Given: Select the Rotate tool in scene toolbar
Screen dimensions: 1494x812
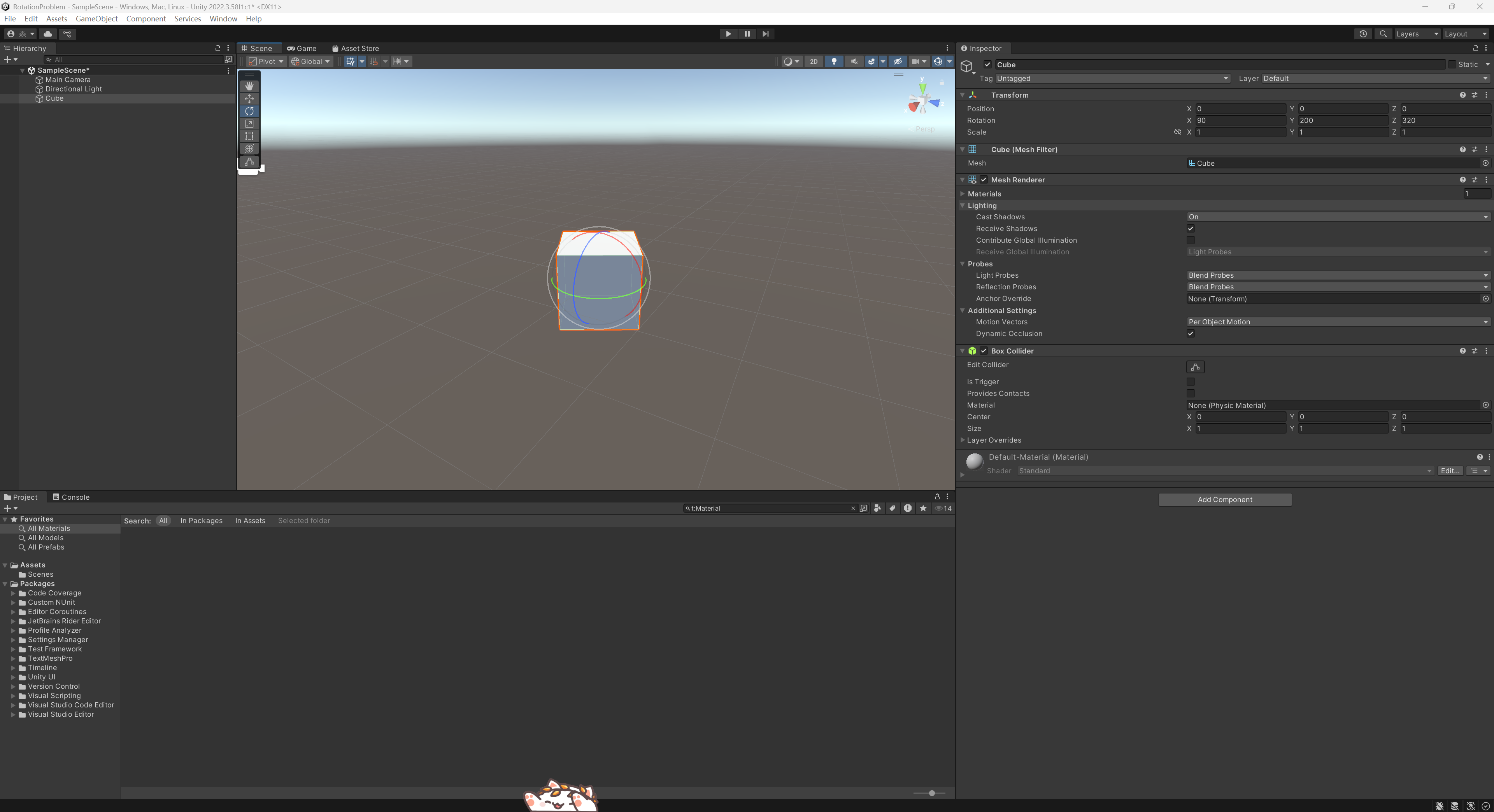Looking at the screenshot, I should [249, 111].
